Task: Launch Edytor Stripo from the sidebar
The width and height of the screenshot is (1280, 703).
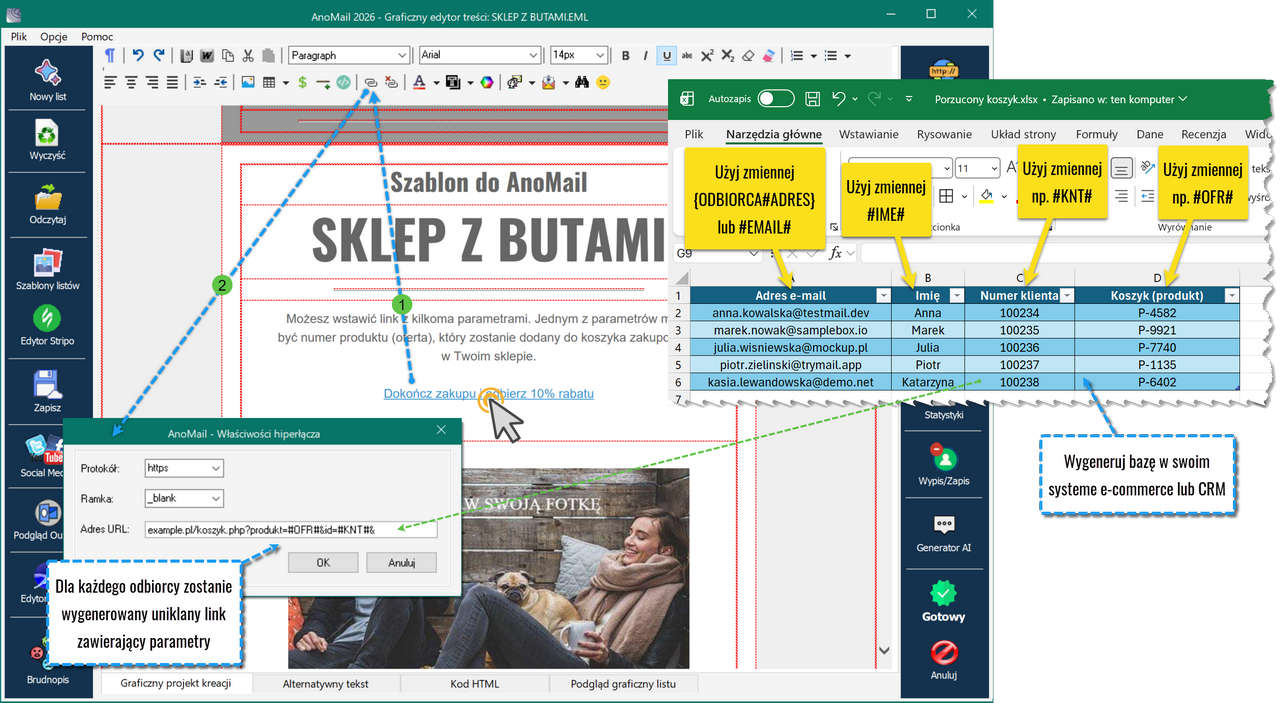Action: pyautogui.click(x=47, y=319)
